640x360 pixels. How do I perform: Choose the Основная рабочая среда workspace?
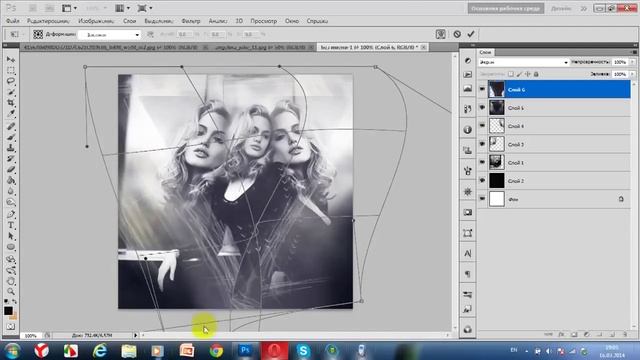click(506, 8)
